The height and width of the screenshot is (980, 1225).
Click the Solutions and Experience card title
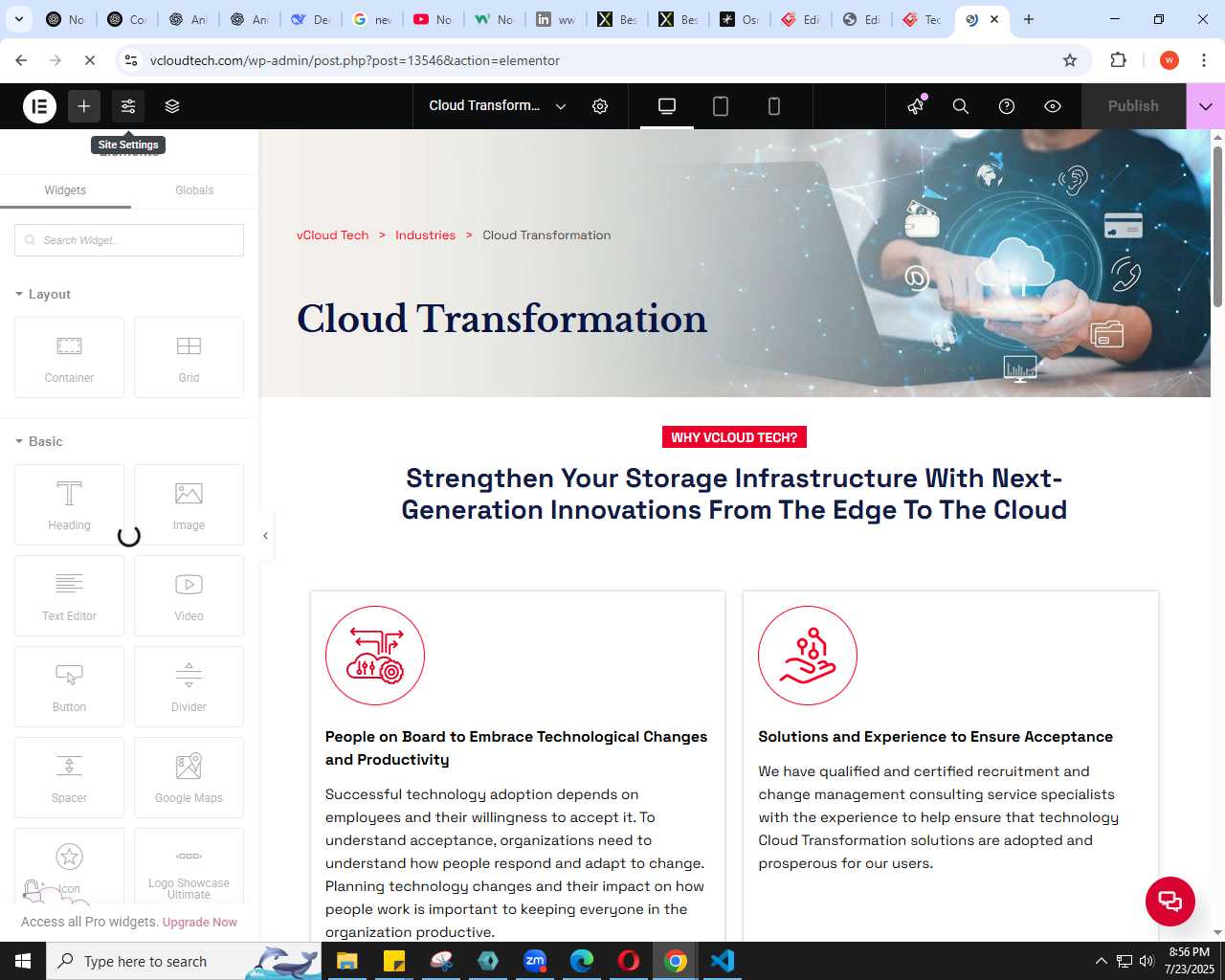935,737
